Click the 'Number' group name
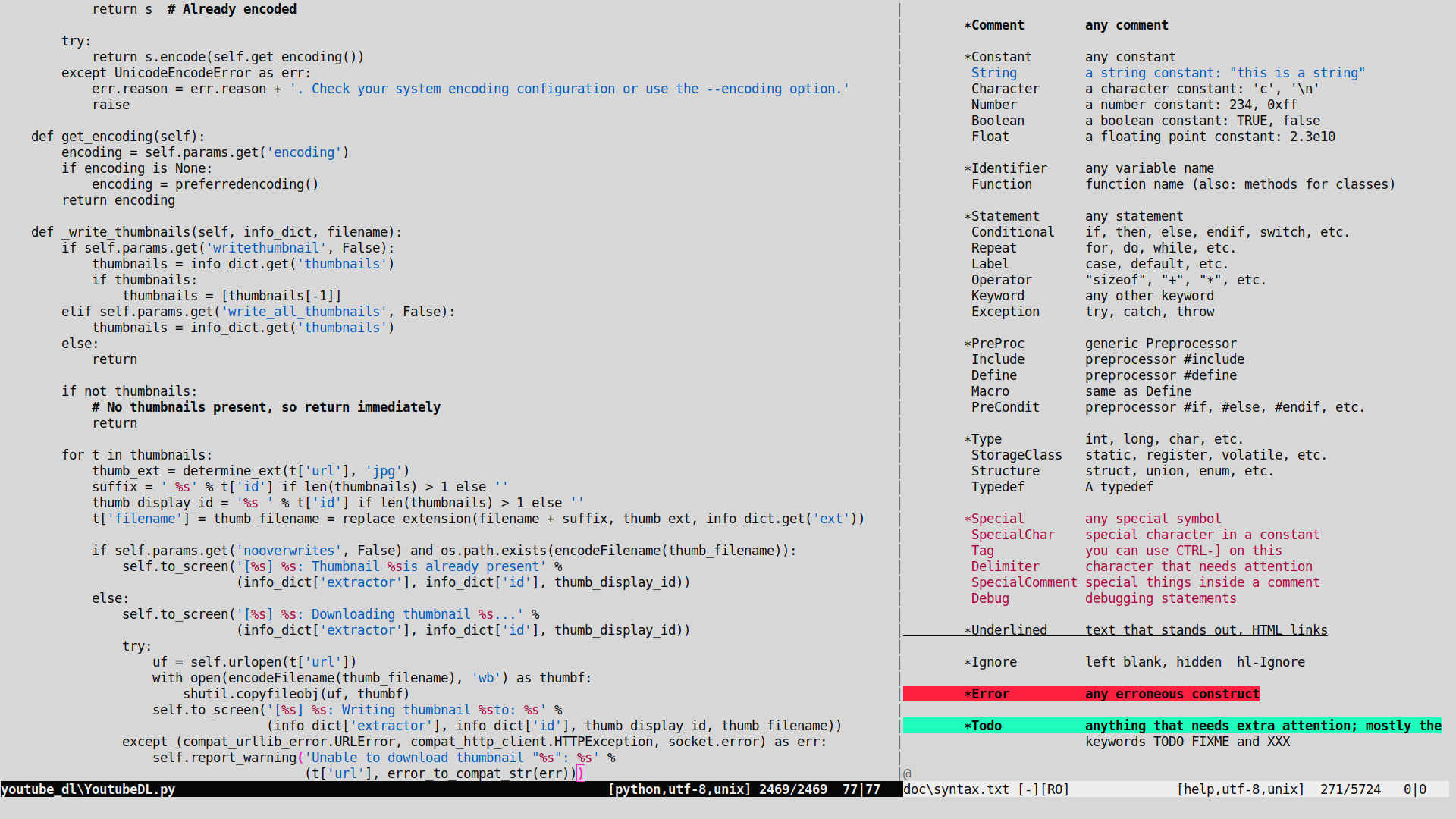 994,105
